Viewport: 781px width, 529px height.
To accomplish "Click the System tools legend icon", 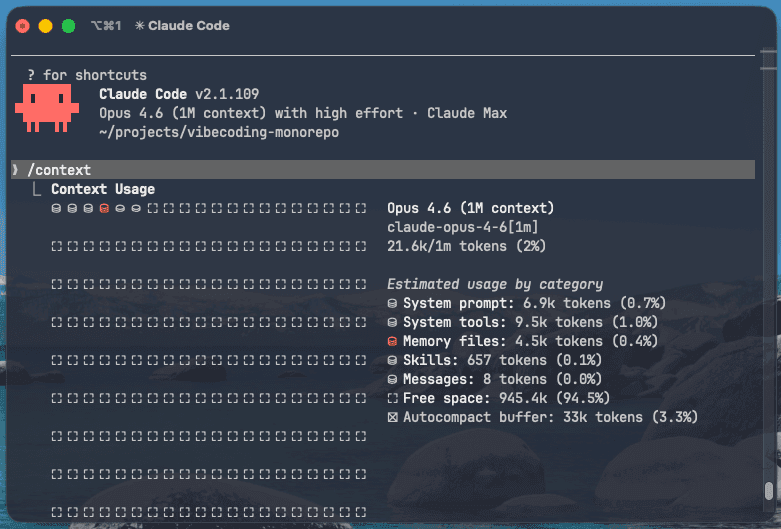I will point(392,322).
